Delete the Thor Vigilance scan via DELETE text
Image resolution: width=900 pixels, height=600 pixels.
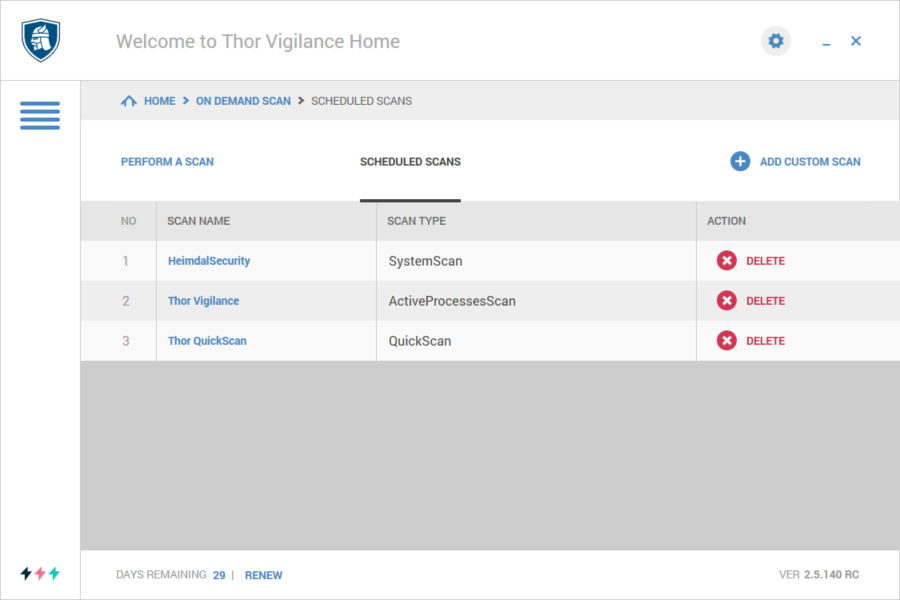click(x=765, y=301)
